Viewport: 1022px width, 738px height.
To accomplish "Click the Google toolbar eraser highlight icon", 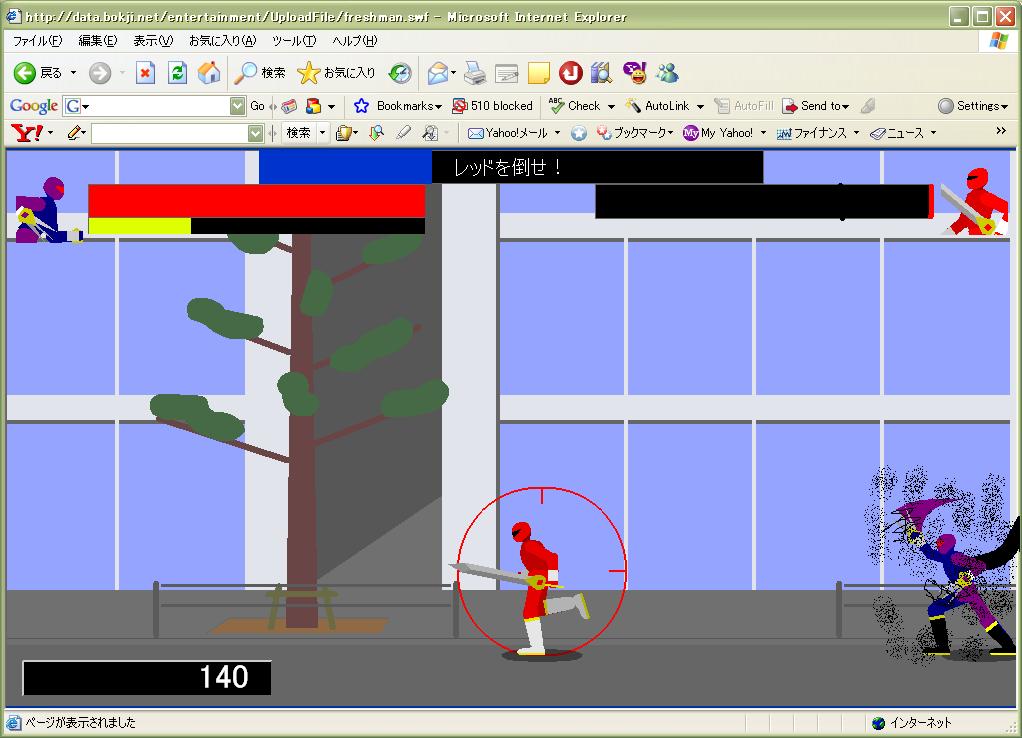I will (868, 106).
